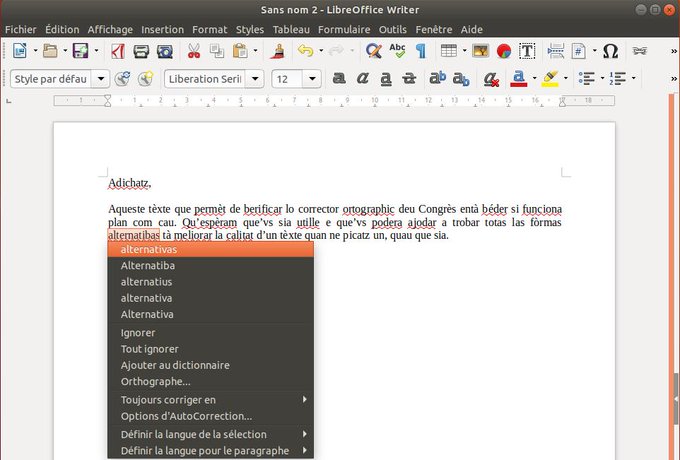Toggle Underline formatting
This screenshot has height=460, width=680.
coord(386,79)
